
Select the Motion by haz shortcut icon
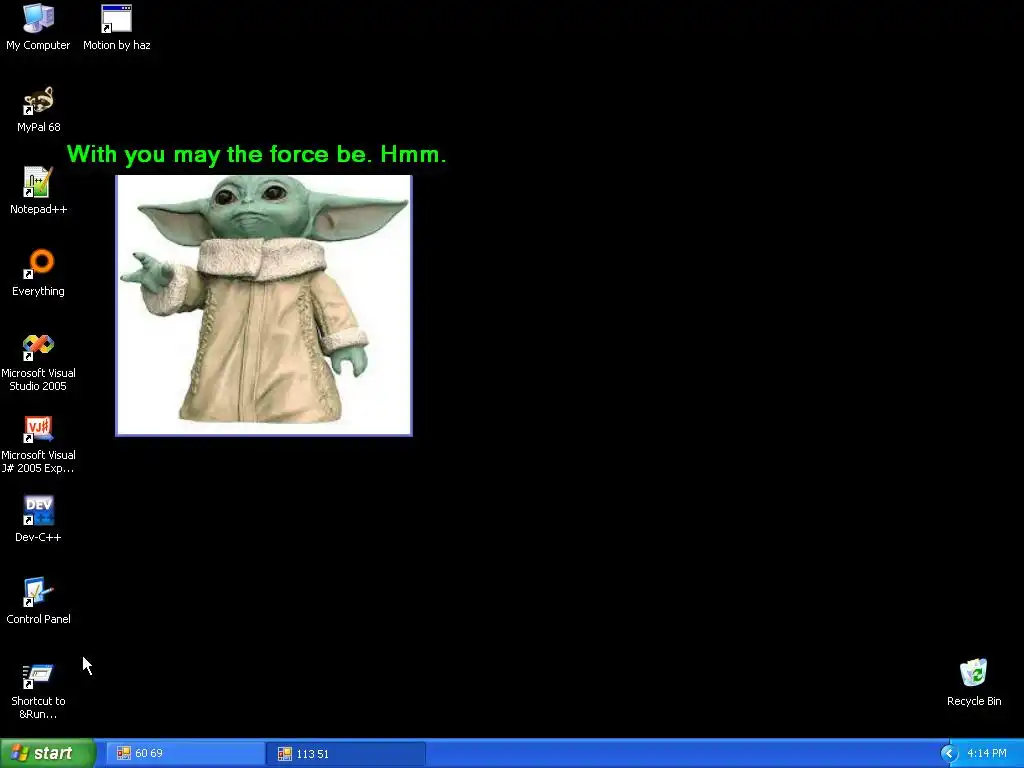(116, 18)
